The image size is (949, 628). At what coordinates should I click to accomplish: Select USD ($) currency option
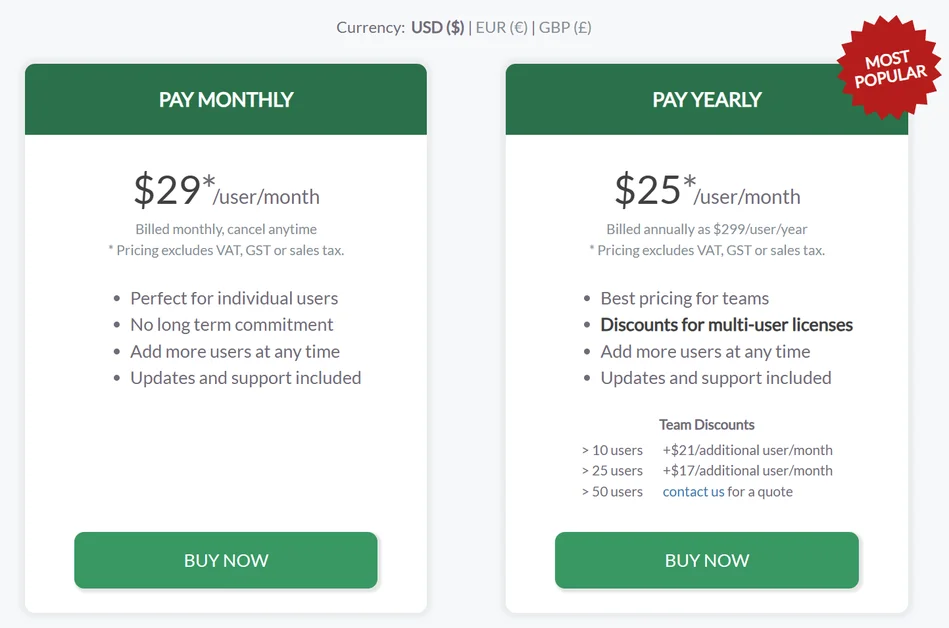(438, 27)
